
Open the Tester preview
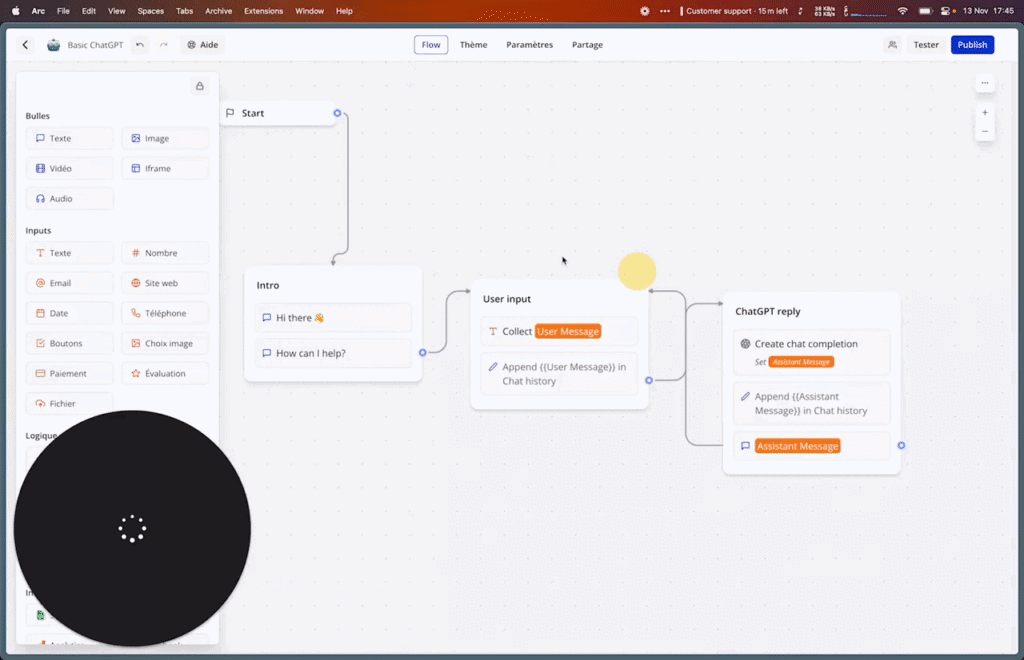925,44
